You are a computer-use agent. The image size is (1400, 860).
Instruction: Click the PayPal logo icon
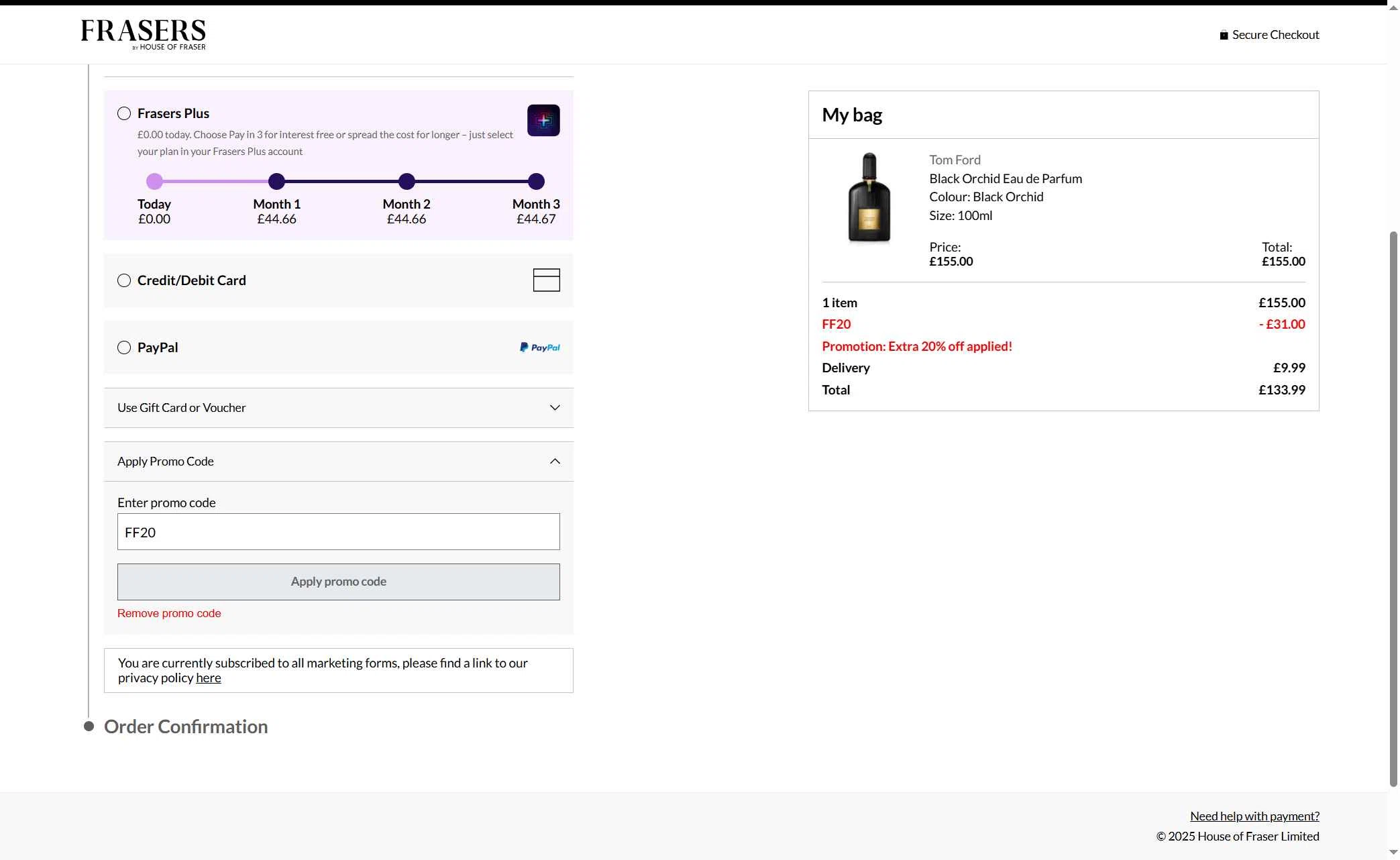pos(539,347)
